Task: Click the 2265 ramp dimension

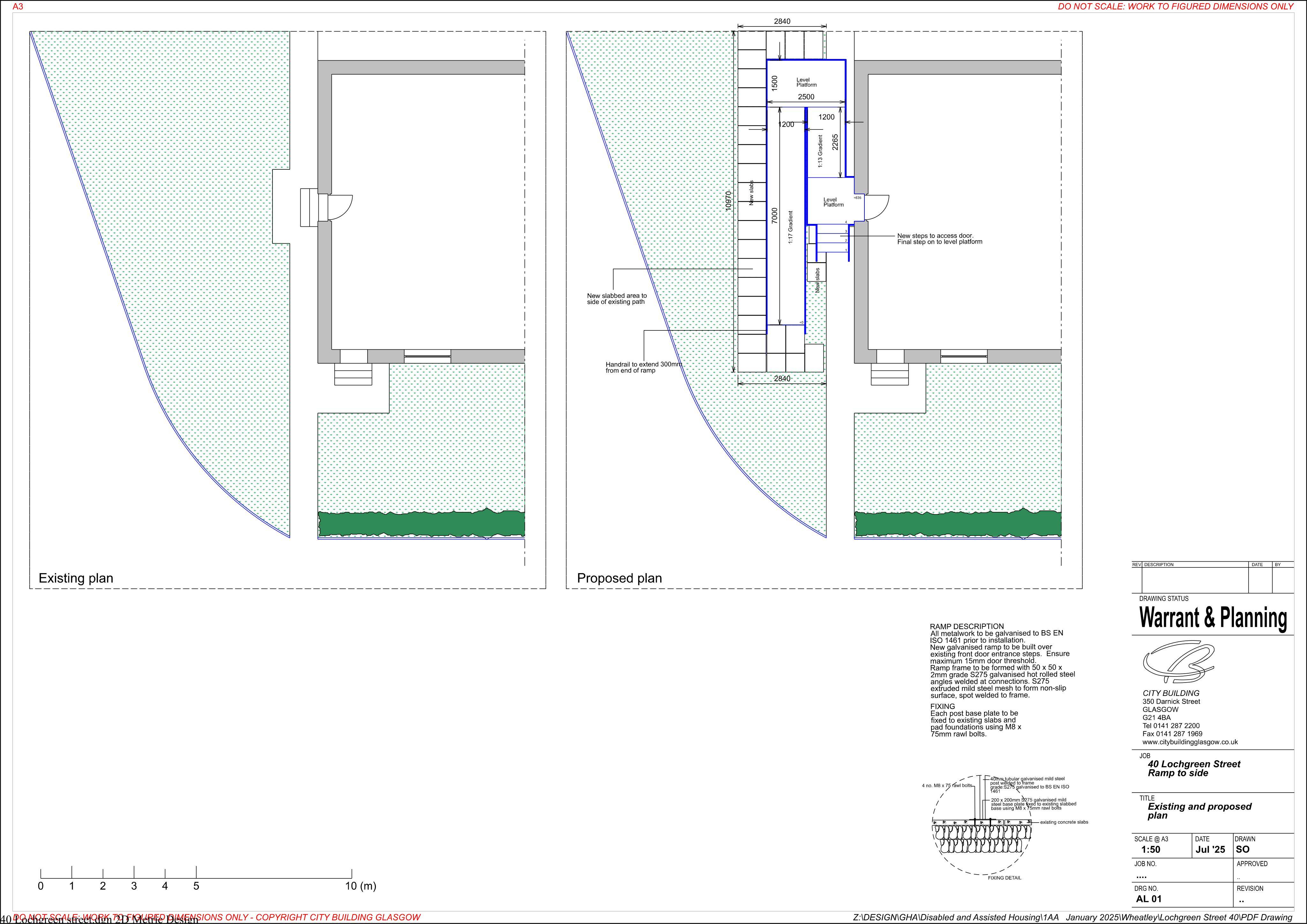Action: pos(835,142)
